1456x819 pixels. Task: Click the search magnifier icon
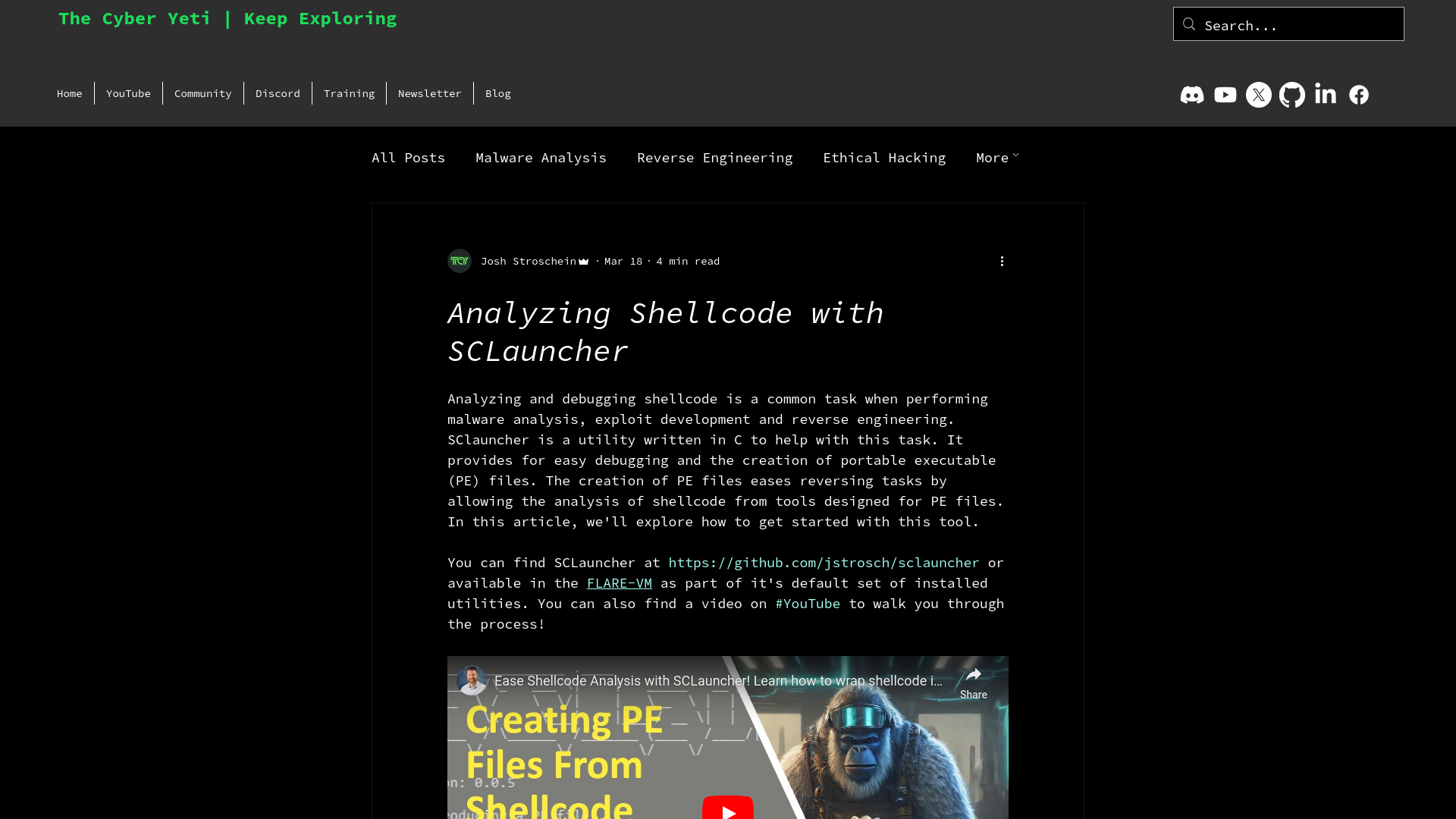pos(1188,24)
